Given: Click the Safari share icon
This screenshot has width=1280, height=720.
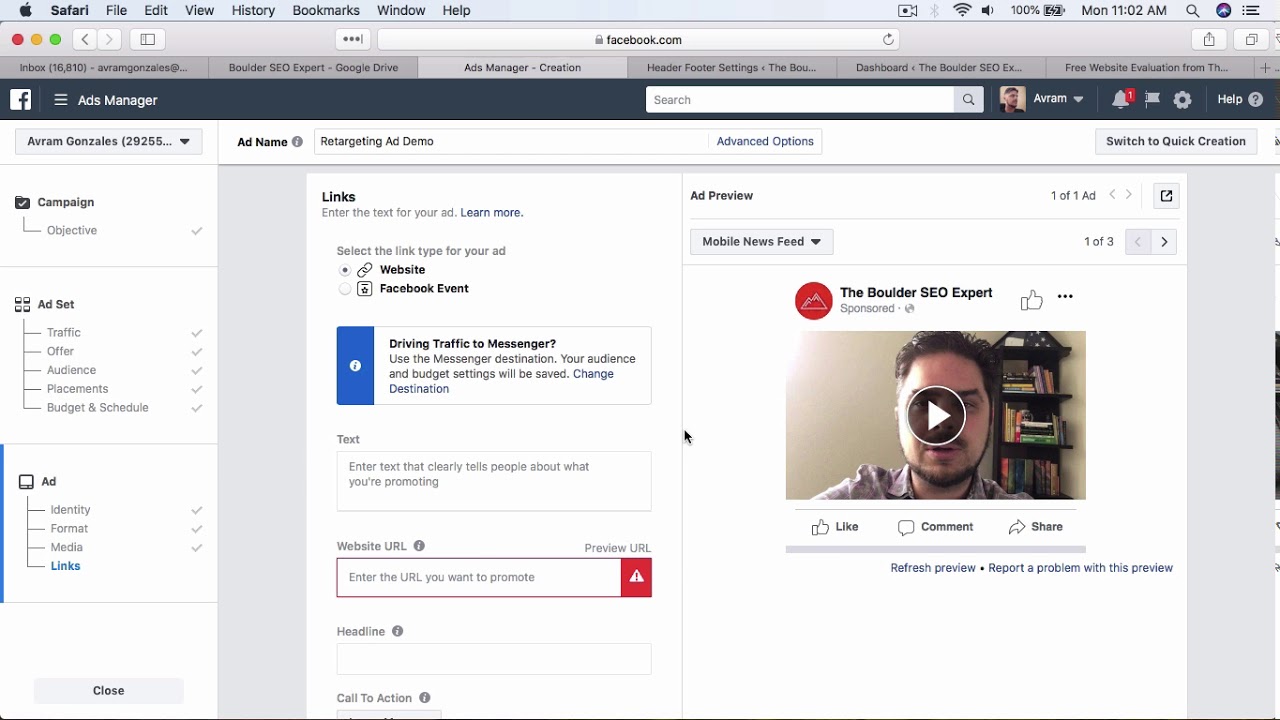Looking at the screenshot, I should (1209, 40).
